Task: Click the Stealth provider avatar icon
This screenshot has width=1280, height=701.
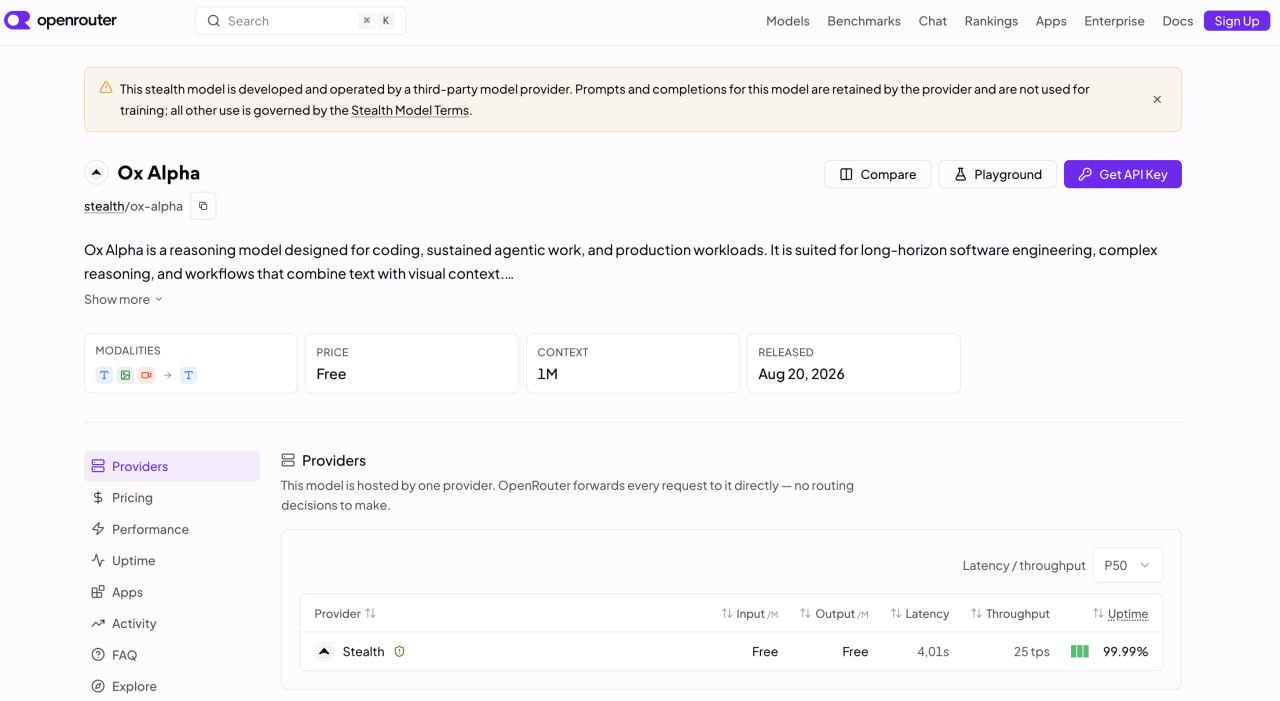Action: click(x=324, y=651)
